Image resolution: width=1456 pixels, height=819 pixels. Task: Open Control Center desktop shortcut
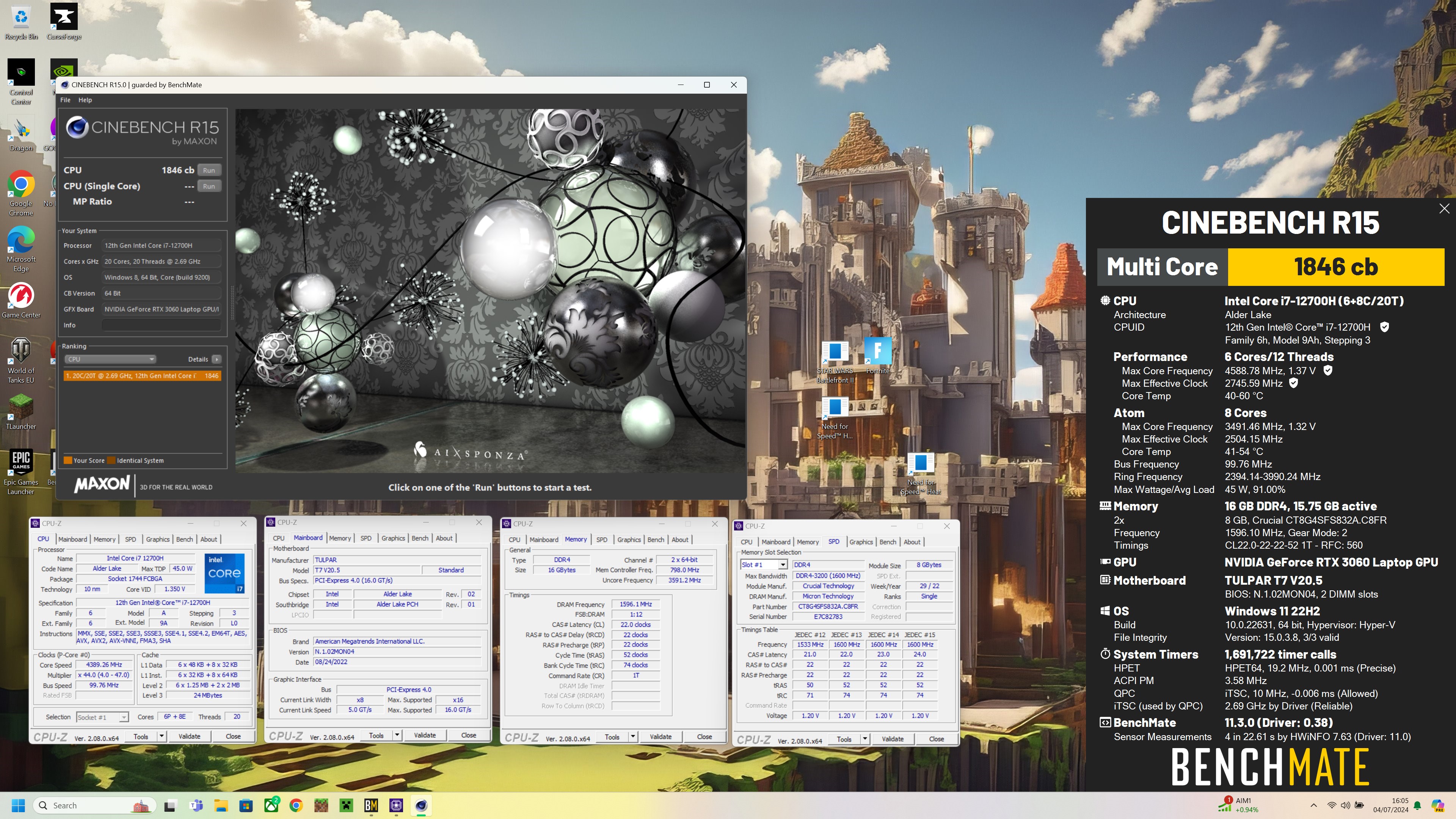(x=22, y=82)
